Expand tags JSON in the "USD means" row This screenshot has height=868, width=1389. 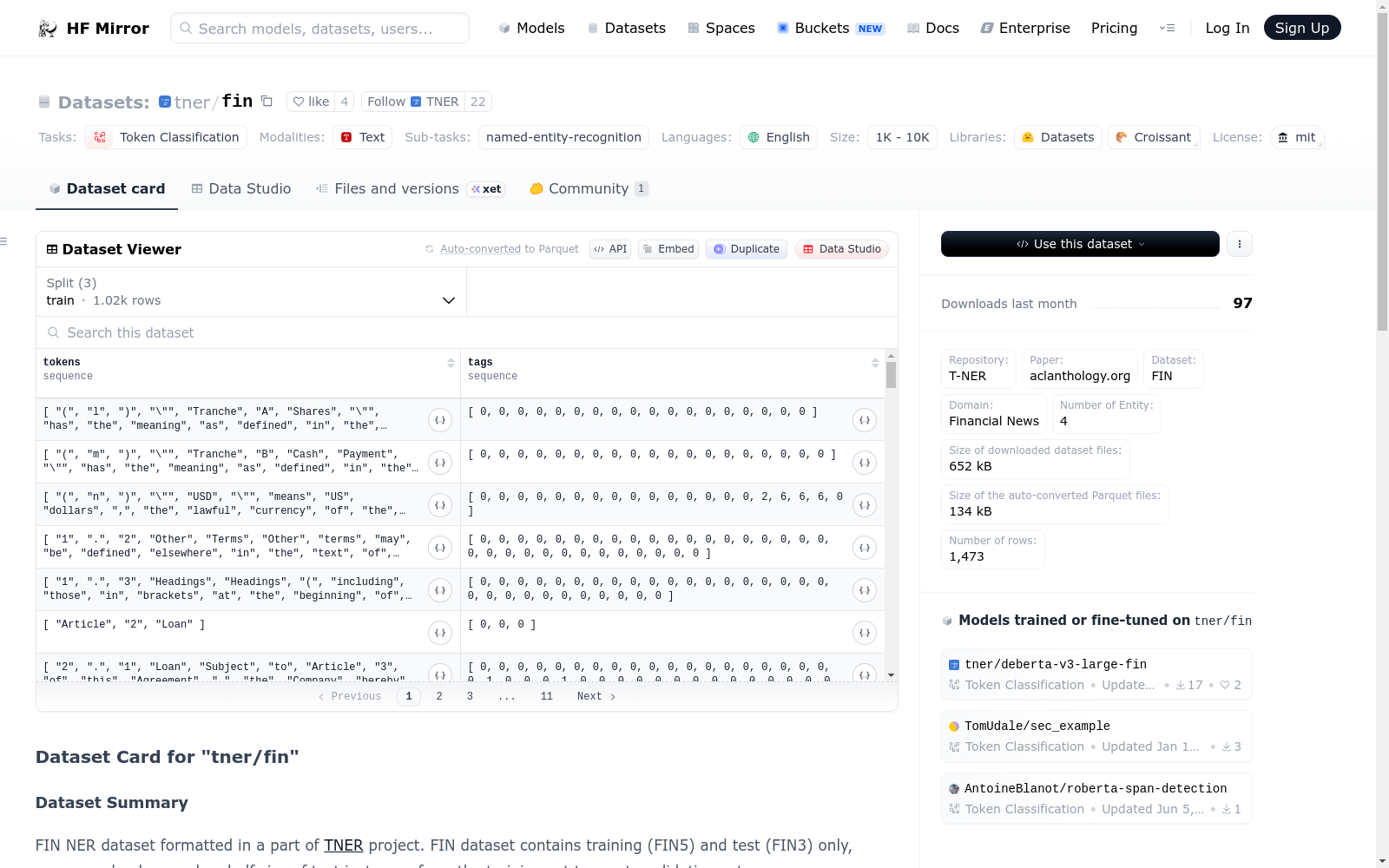865,505
